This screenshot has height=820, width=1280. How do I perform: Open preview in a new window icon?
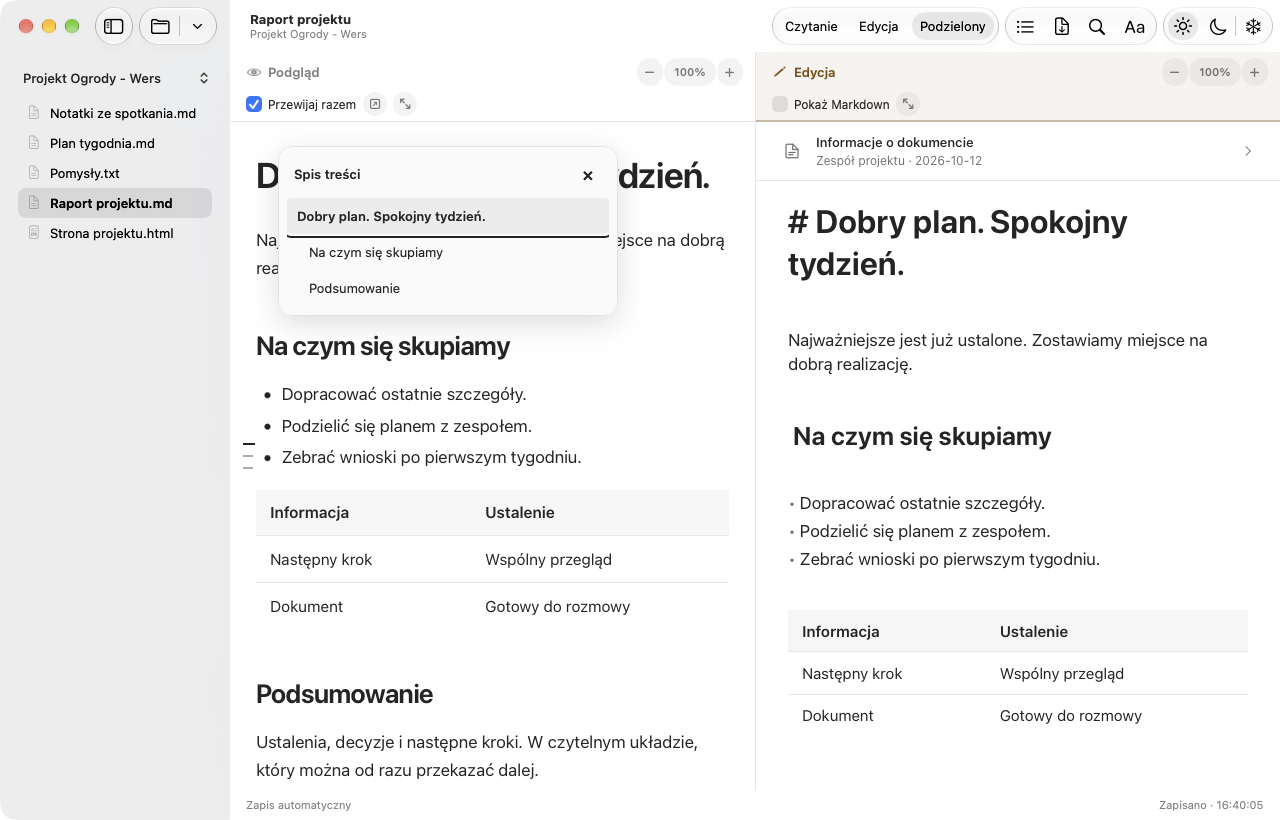374,104
